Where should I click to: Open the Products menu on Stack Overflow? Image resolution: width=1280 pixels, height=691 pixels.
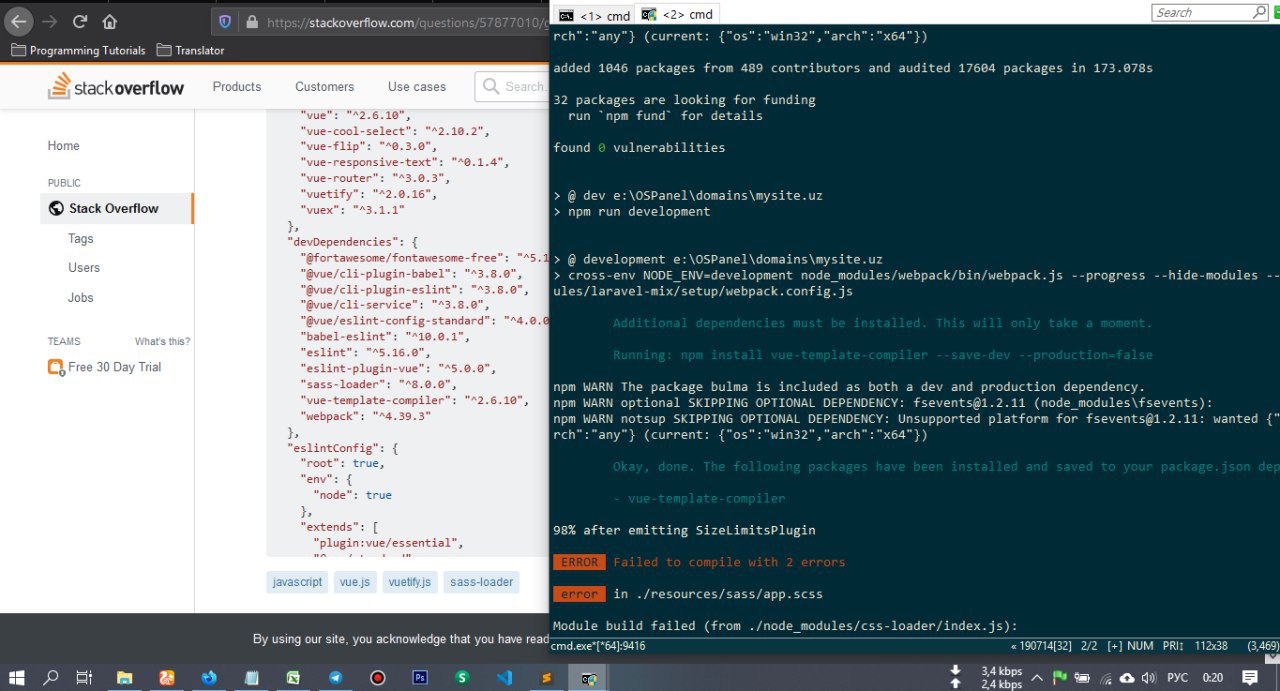237,87
